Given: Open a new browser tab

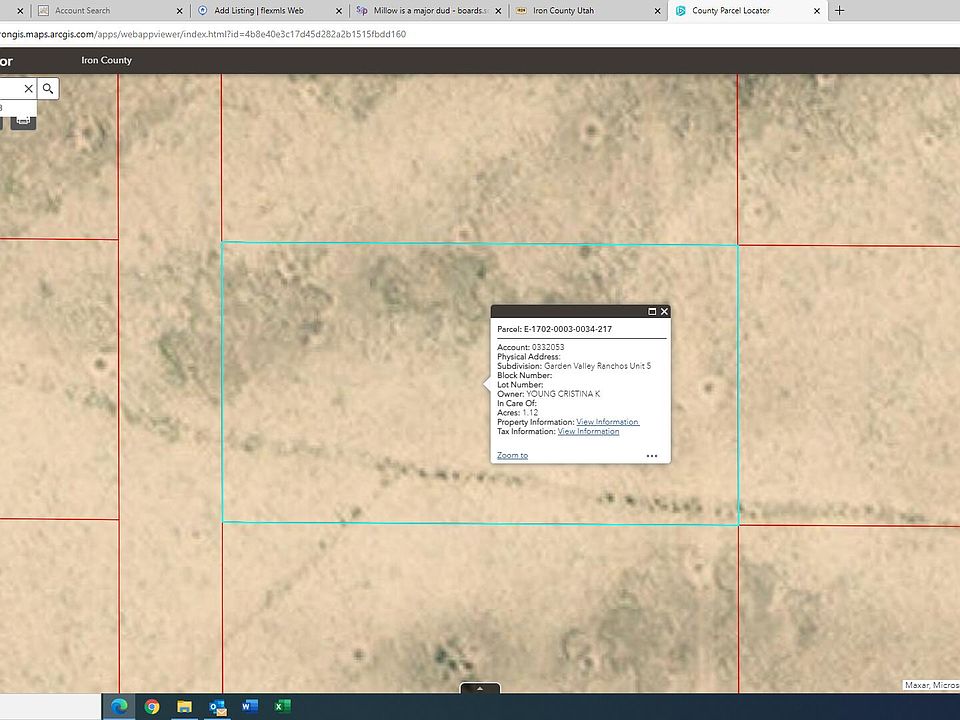Looking at the screenshot, I should click(839, 10).
